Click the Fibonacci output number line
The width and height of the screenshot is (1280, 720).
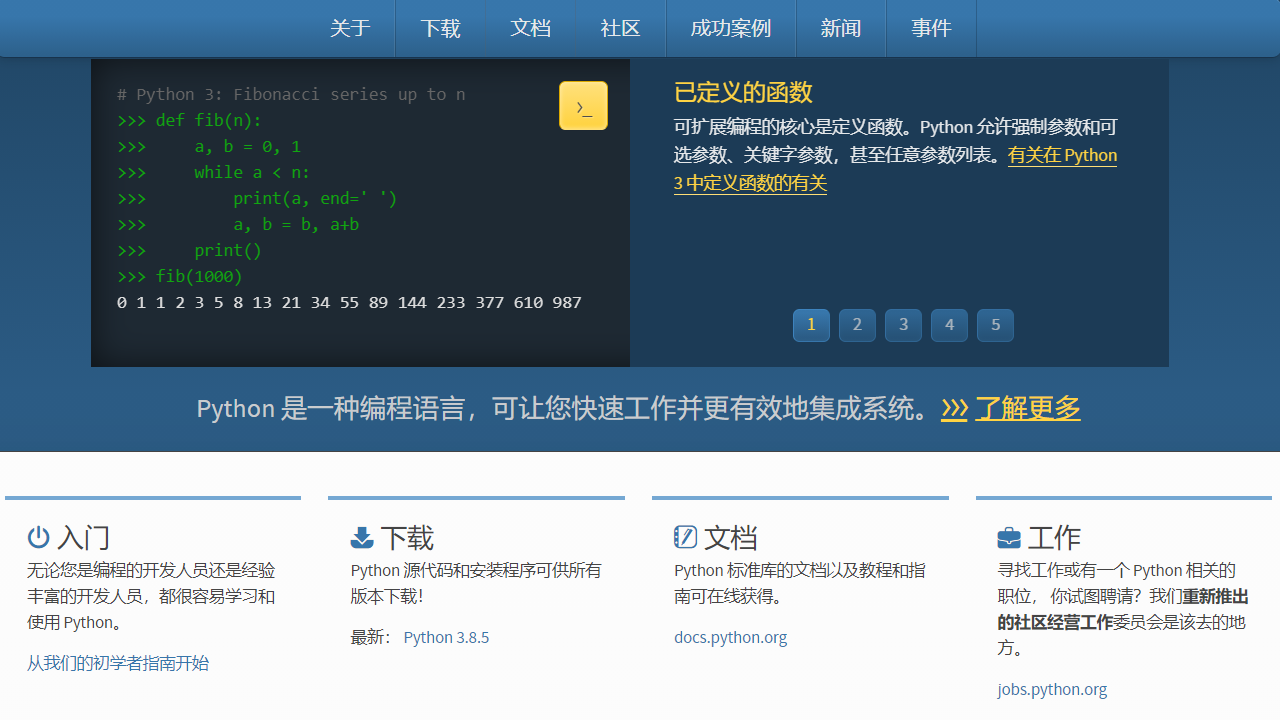(349, 302)
